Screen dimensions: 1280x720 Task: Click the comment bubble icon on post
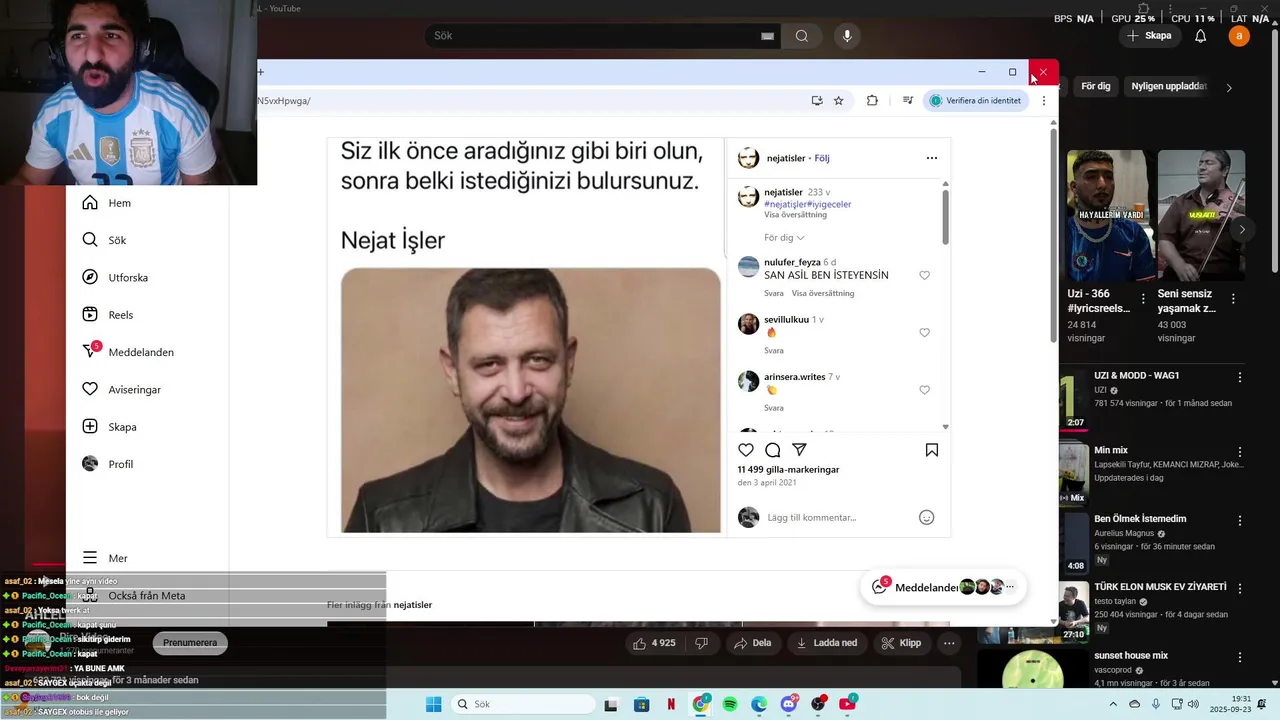click(773, 450)
